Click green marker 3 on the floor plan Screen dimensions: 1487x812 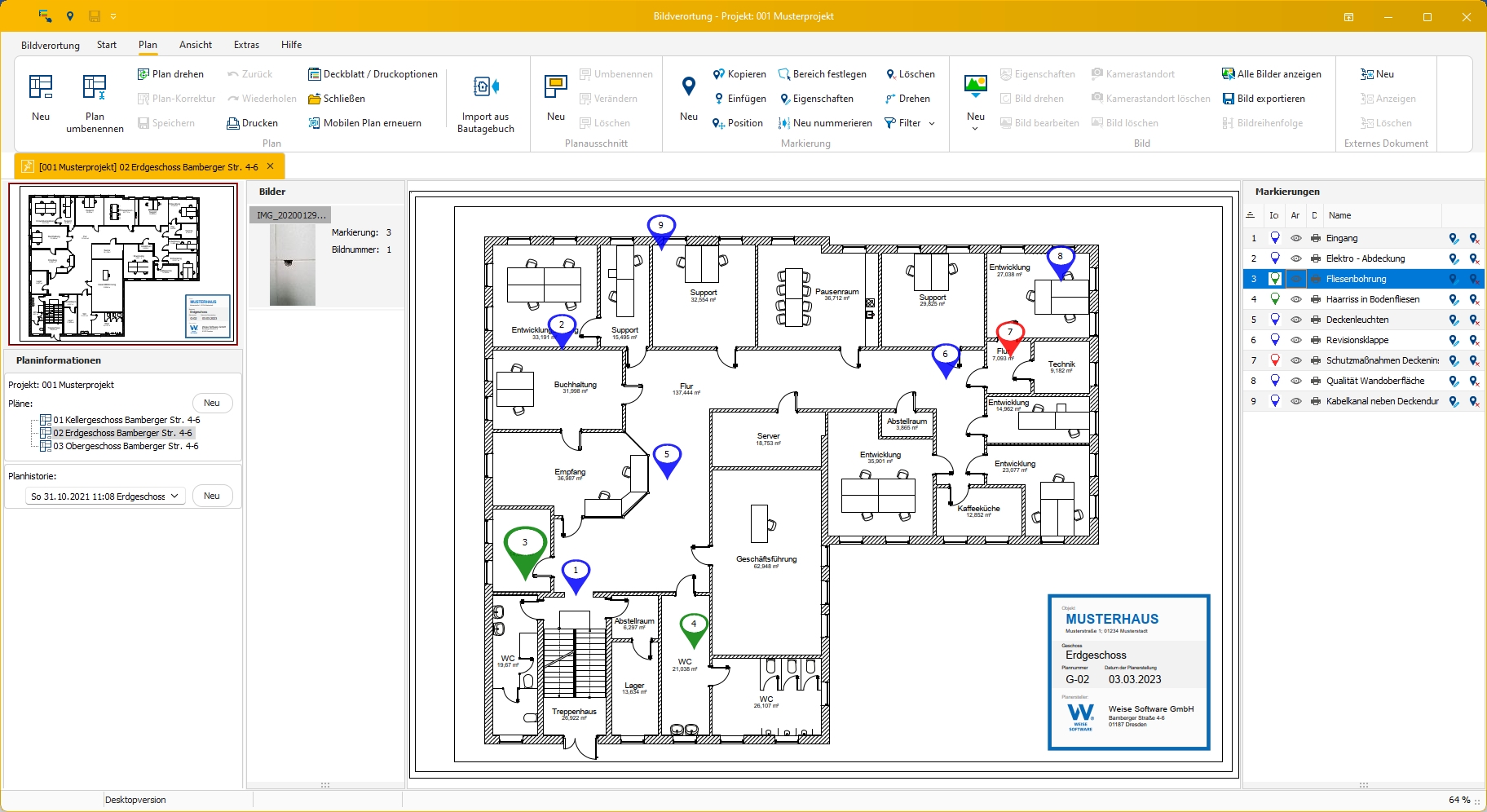[525, 551]
